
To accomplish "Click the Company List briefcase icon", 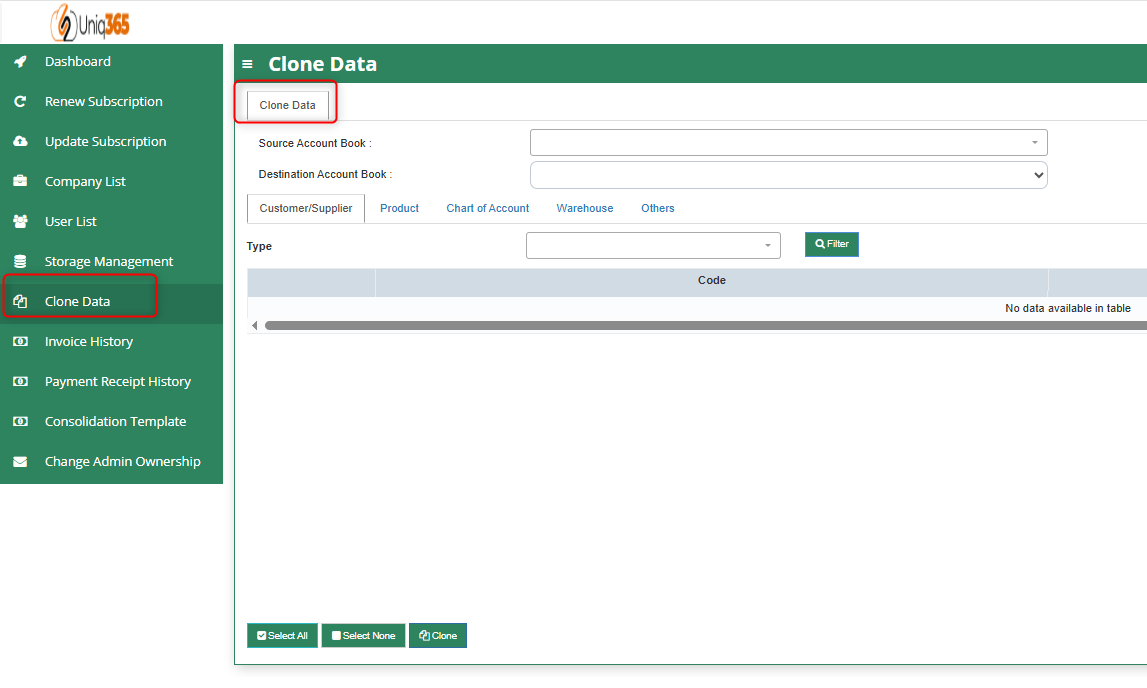I will pos(20,182).
